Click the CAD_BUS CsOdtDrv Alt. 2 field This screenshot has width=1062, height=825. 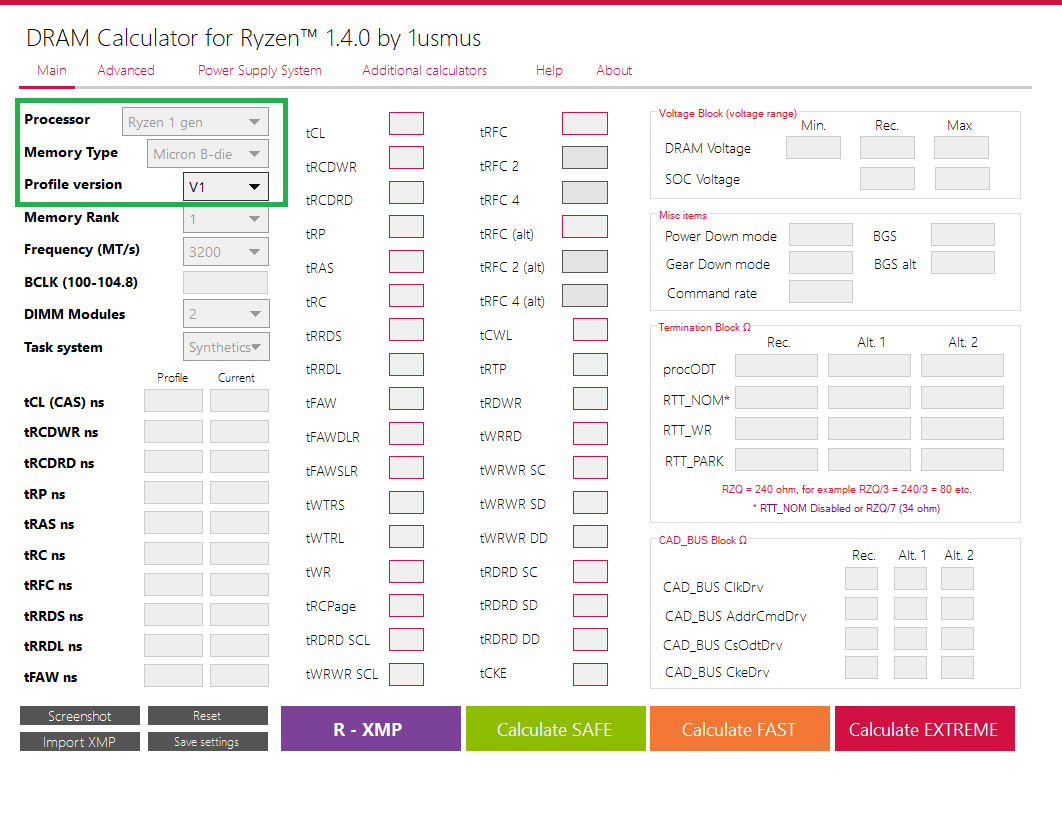[x=957, y=639]
